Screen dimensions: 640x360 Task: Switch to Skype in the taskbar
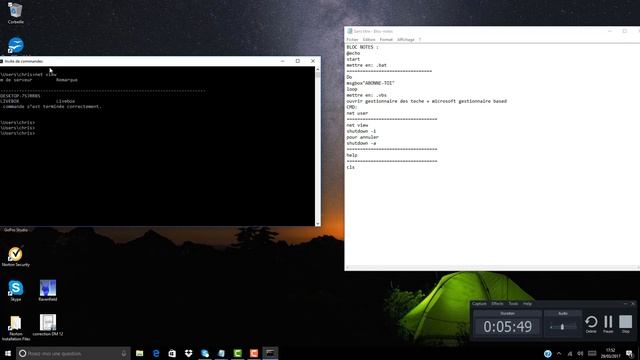click(205, 353)
